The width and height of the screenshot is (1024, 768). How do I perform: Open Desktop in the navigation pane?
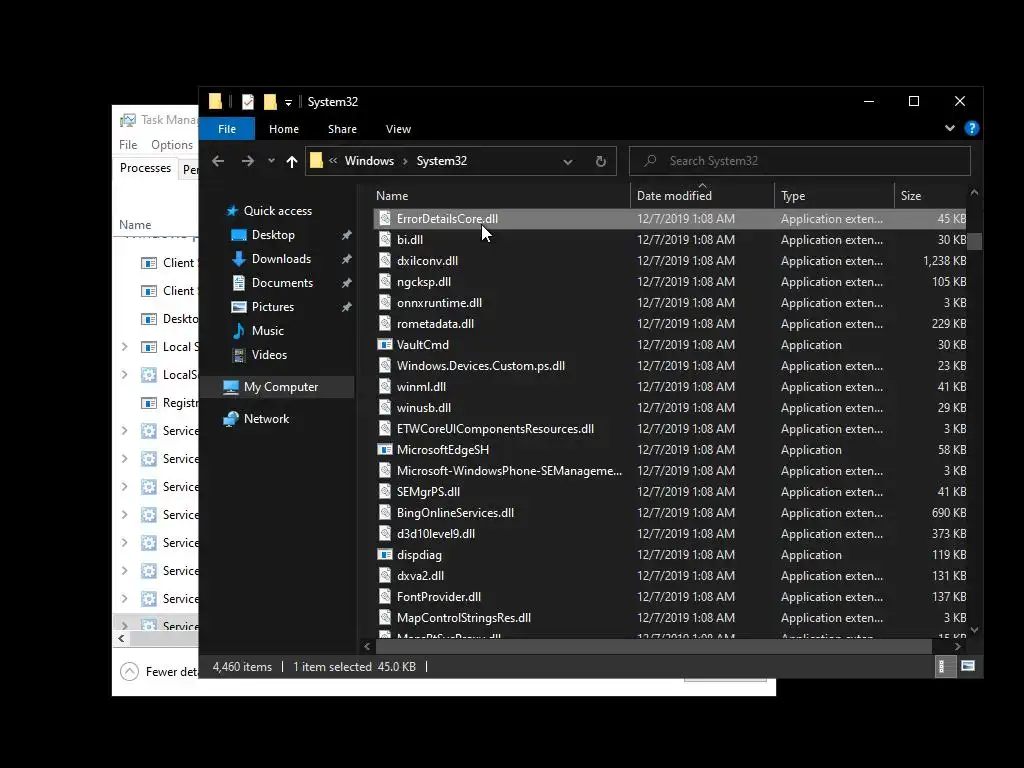tap(273, 234)
